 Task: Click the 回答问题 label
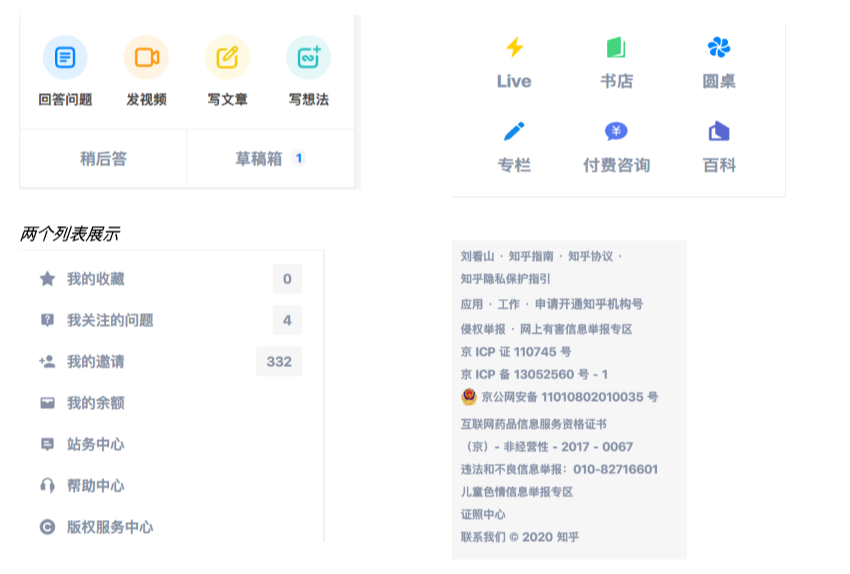(x=65, y=100)
